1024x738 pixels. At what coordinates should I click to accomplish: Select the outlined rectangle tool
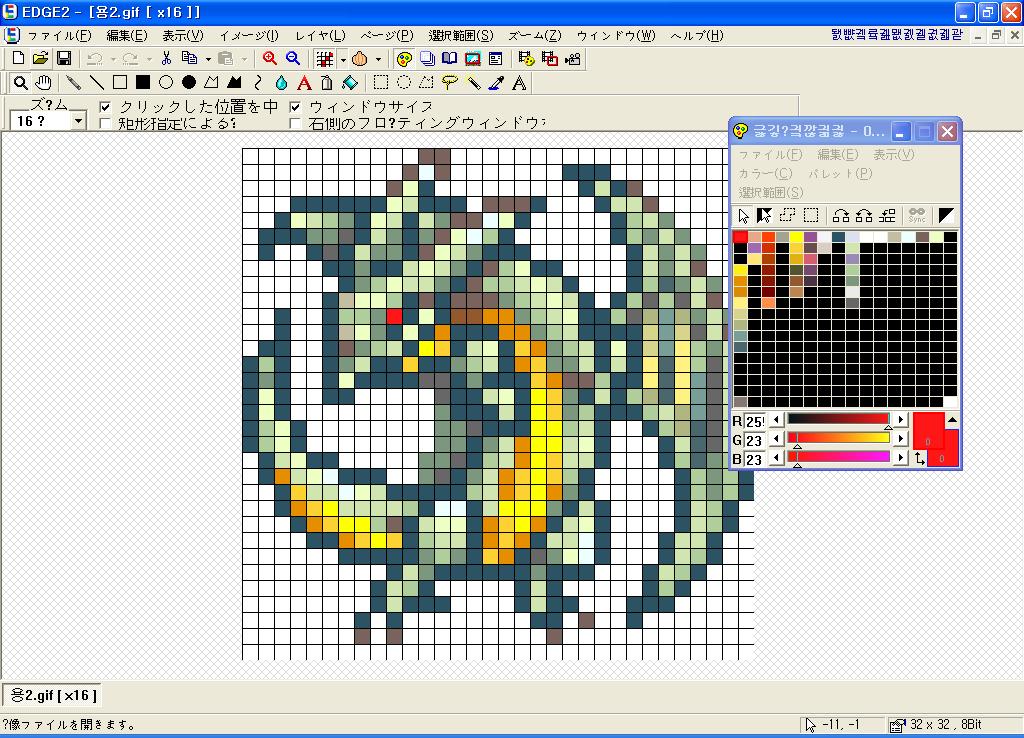click(120, 82)
